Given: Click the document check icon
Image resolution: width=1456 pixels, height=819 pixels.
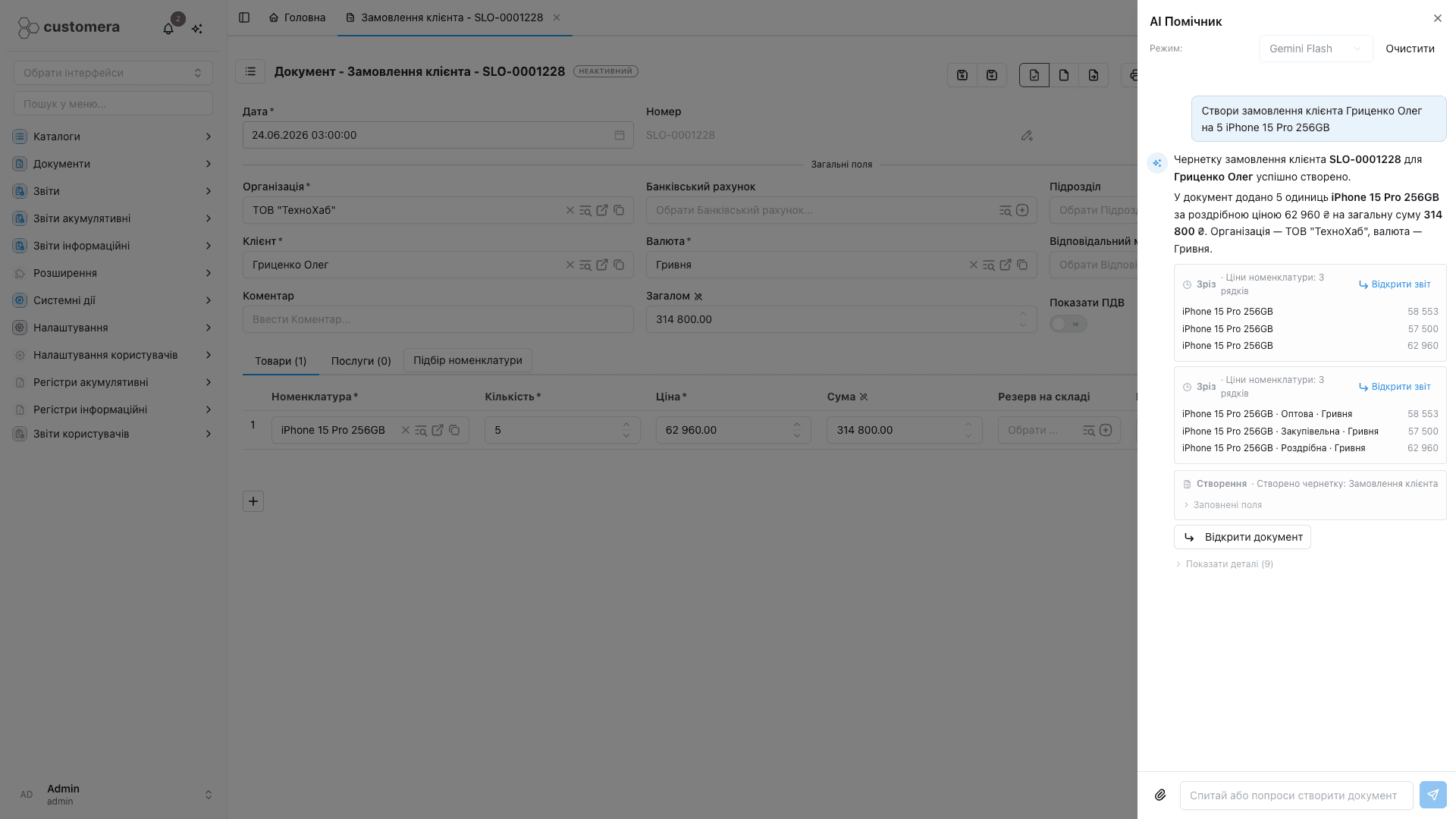Looking at the screenshot, I should tap(1034, 75).
